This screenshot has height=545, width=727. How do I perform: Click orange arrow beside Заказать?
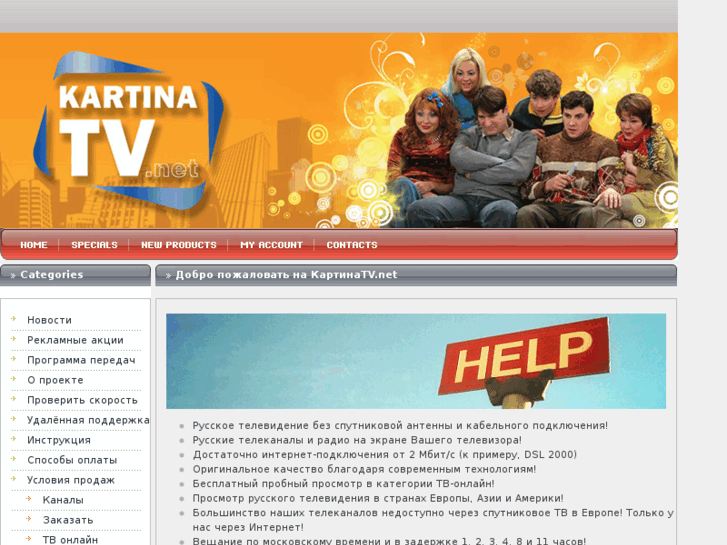click(29, 519)
